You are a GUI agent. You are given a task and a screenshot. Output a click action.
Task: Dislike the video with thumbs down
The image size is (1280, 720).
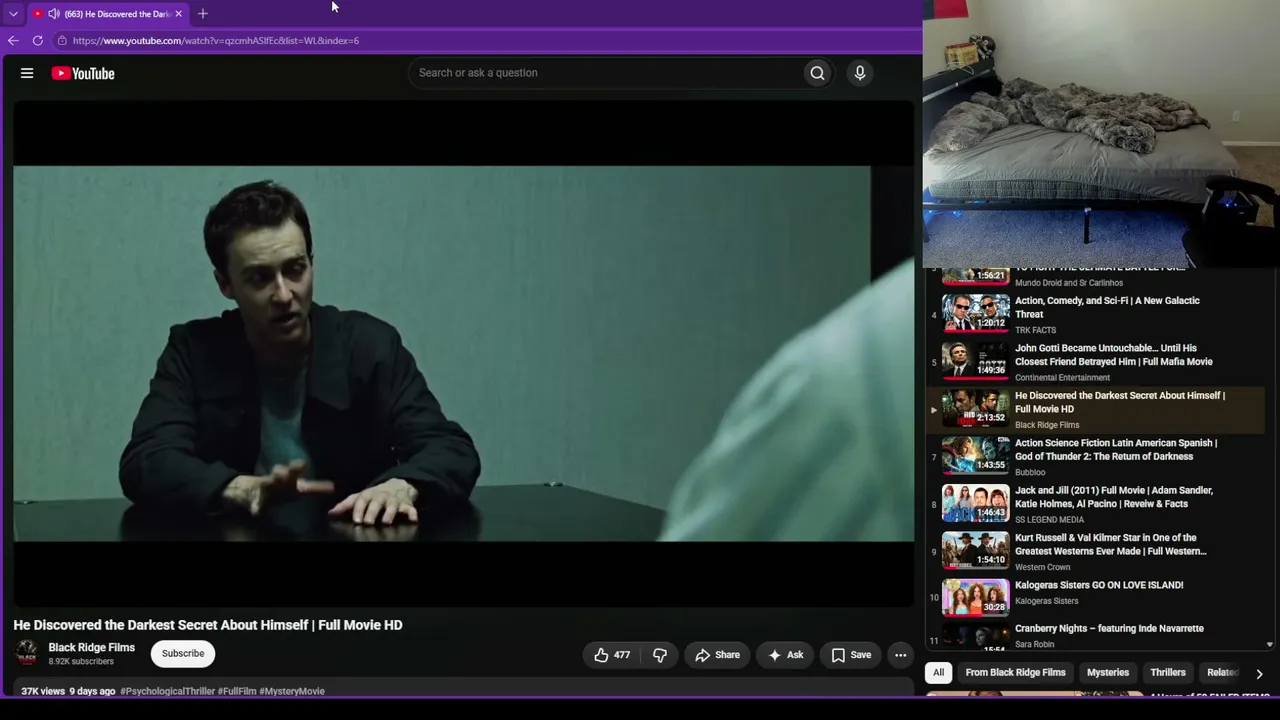[x=660, y=655]
